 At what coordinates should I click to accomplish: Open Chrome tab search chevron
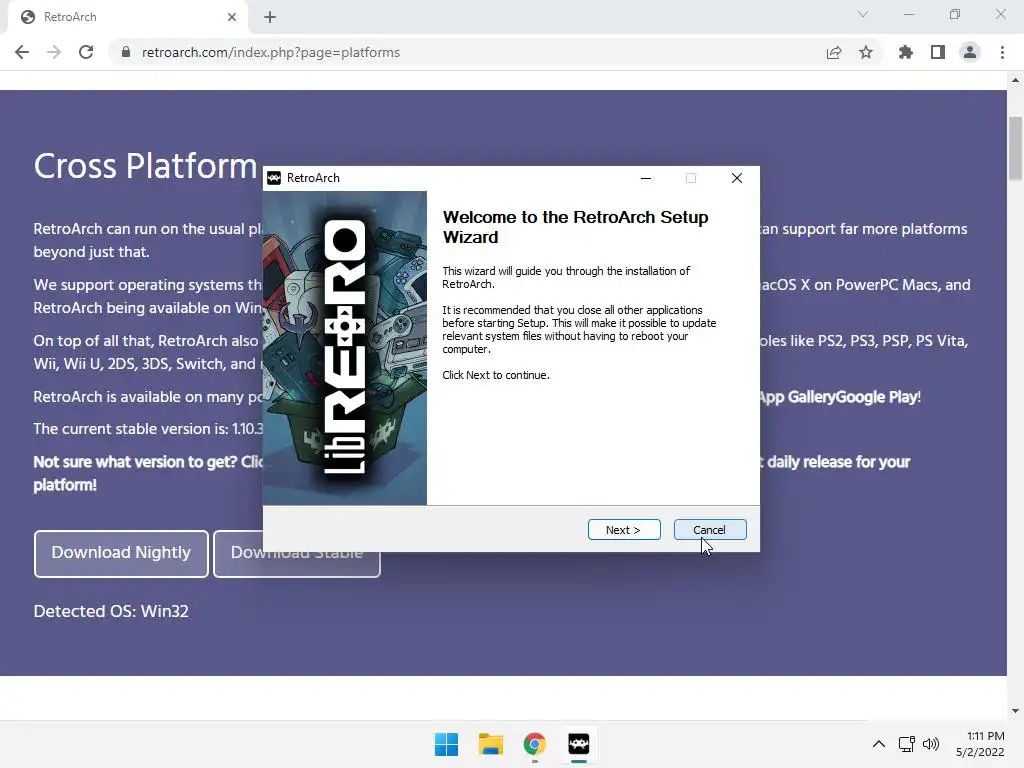(863, 14)
